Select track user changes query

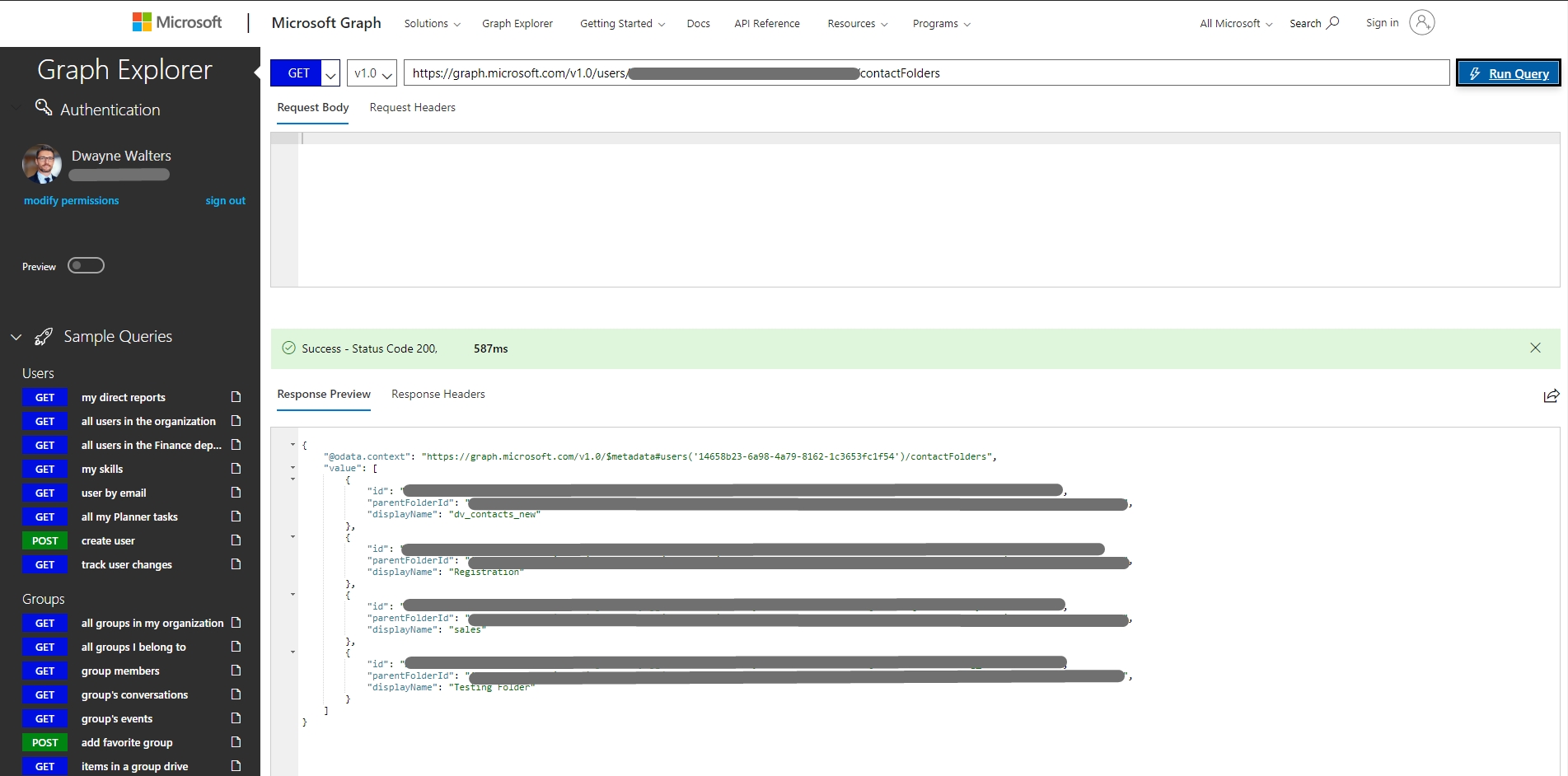[127, 564]
